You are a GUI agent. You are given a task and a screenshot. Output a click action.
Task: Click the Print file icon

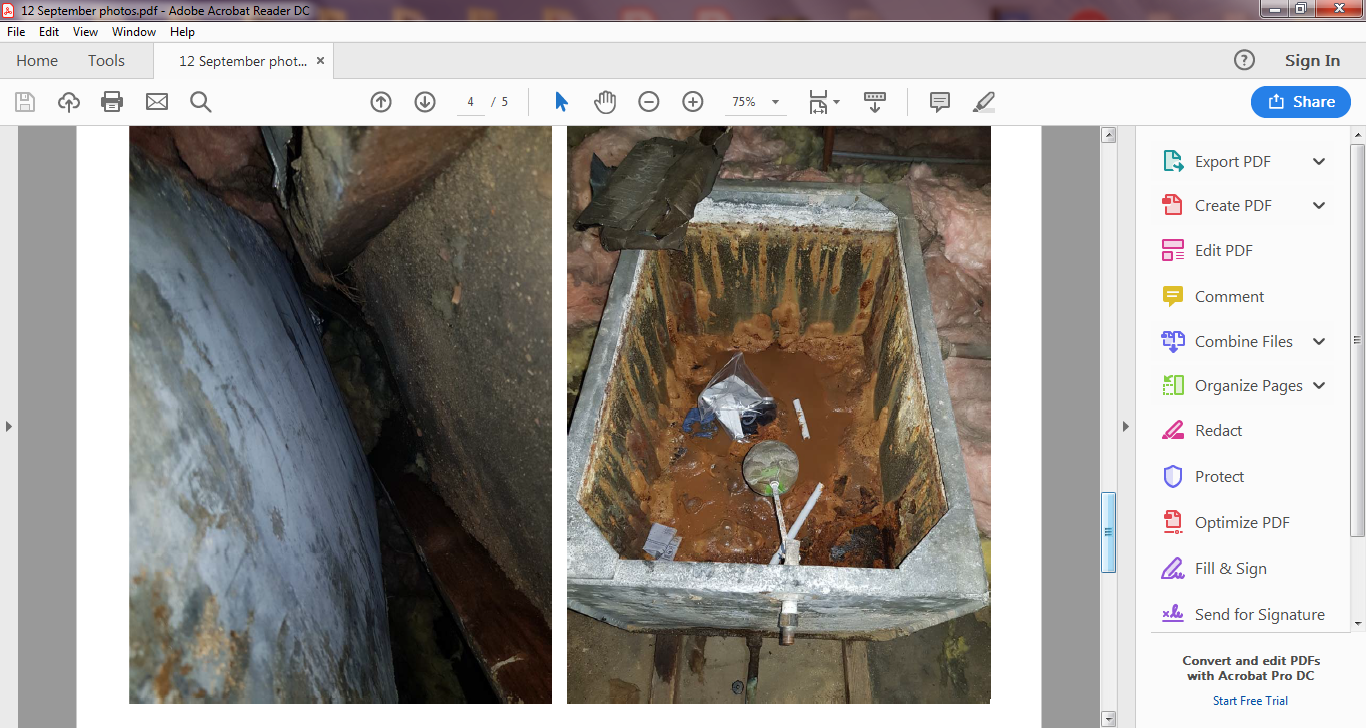[x=112, y=102]
